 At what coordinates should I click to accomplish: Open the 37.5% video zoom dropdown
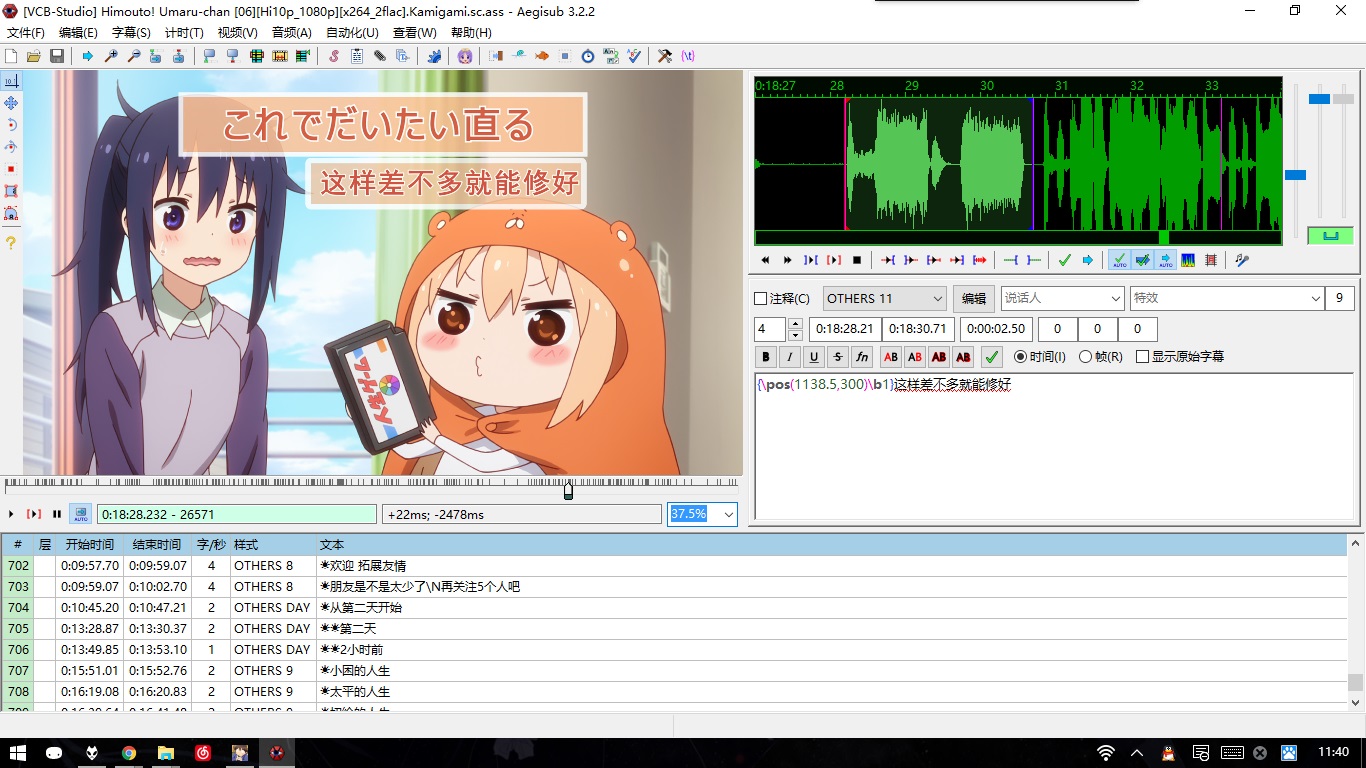pyautogui.click(x=702, y=514)
